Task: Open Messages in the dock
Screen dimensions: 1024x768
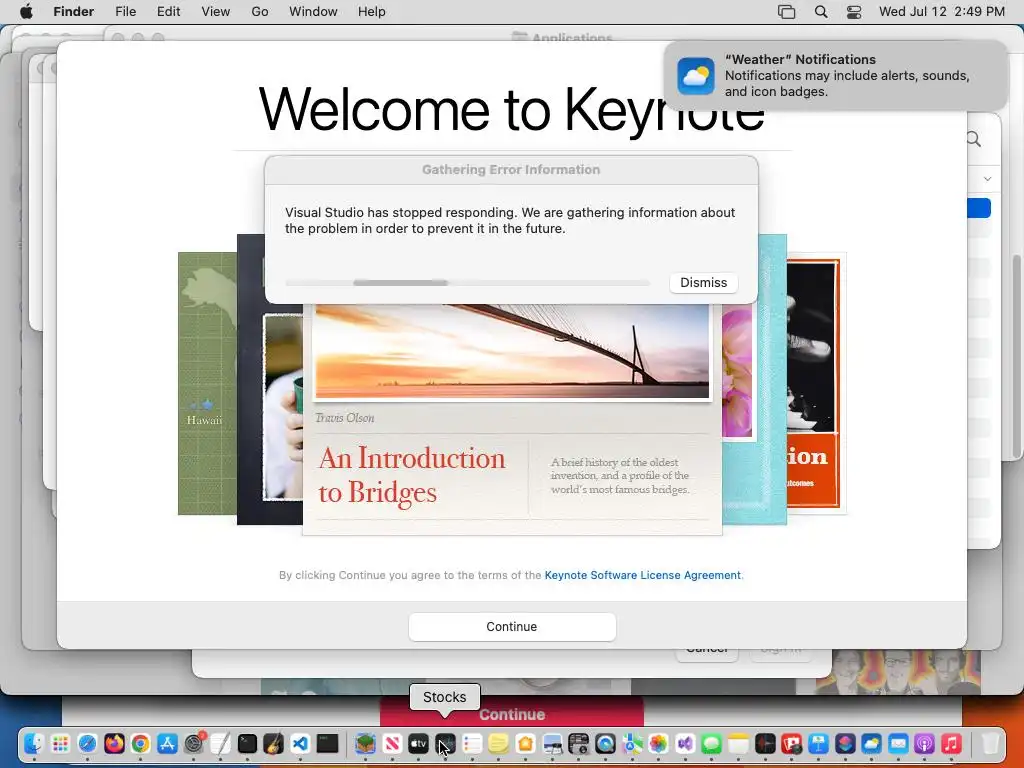Action: (712, 743)
